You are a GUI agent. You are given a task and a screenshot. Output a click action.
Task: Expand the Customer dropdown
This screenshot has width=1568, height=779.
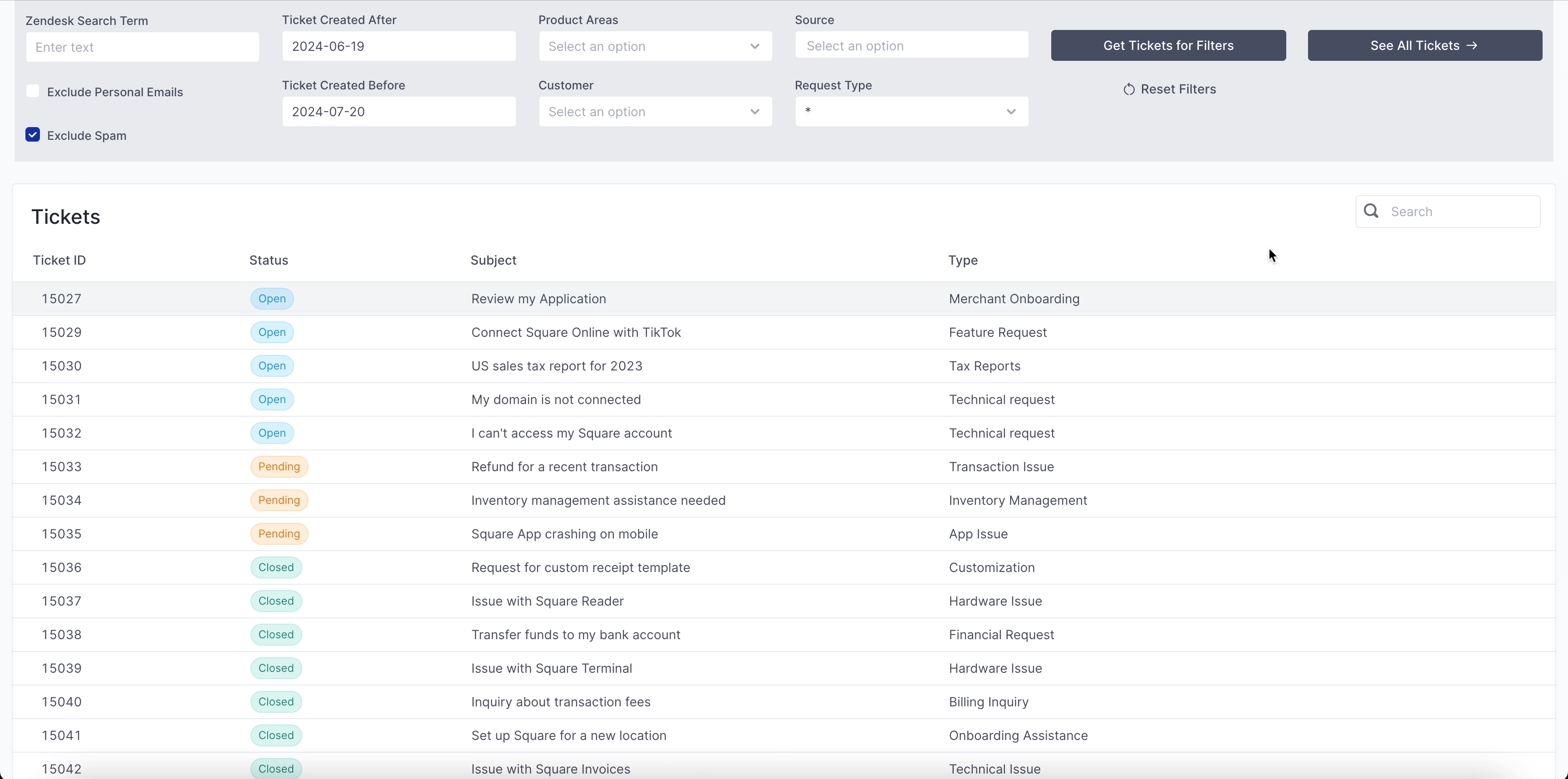655,112
